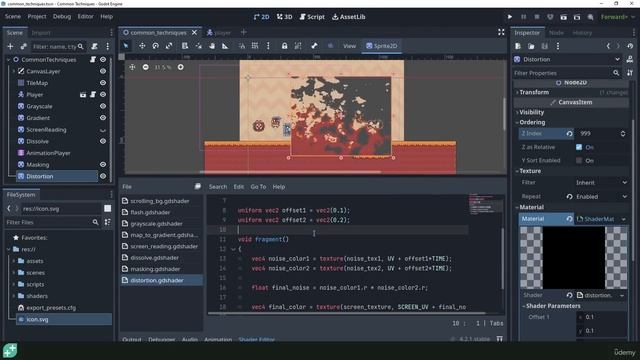The height and width of the screenshot is (360, 640).
Task: Select the Rotate Mode tool
Action: [156, 46]
